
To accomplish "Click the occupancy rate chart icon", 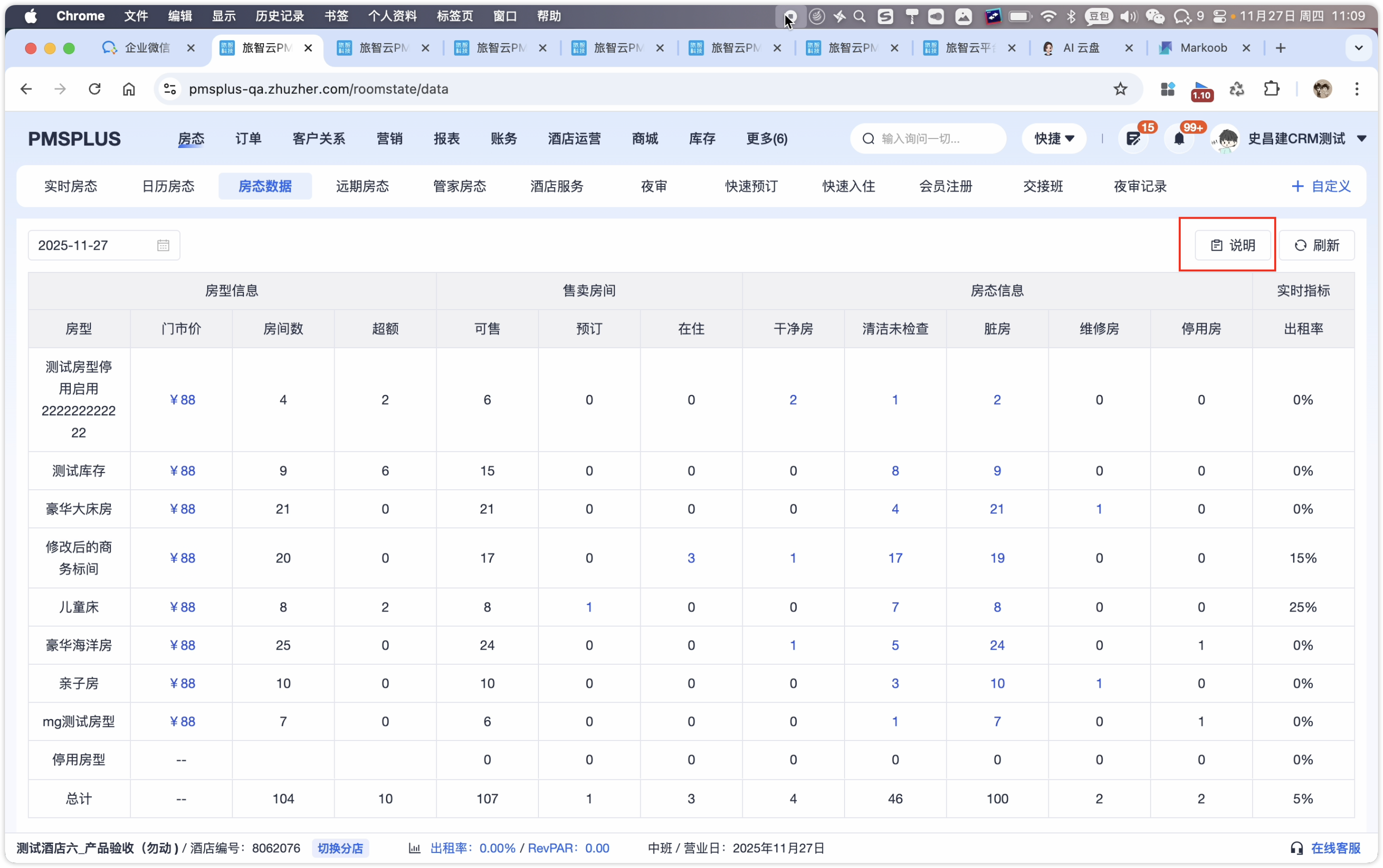I will [414, 848].
